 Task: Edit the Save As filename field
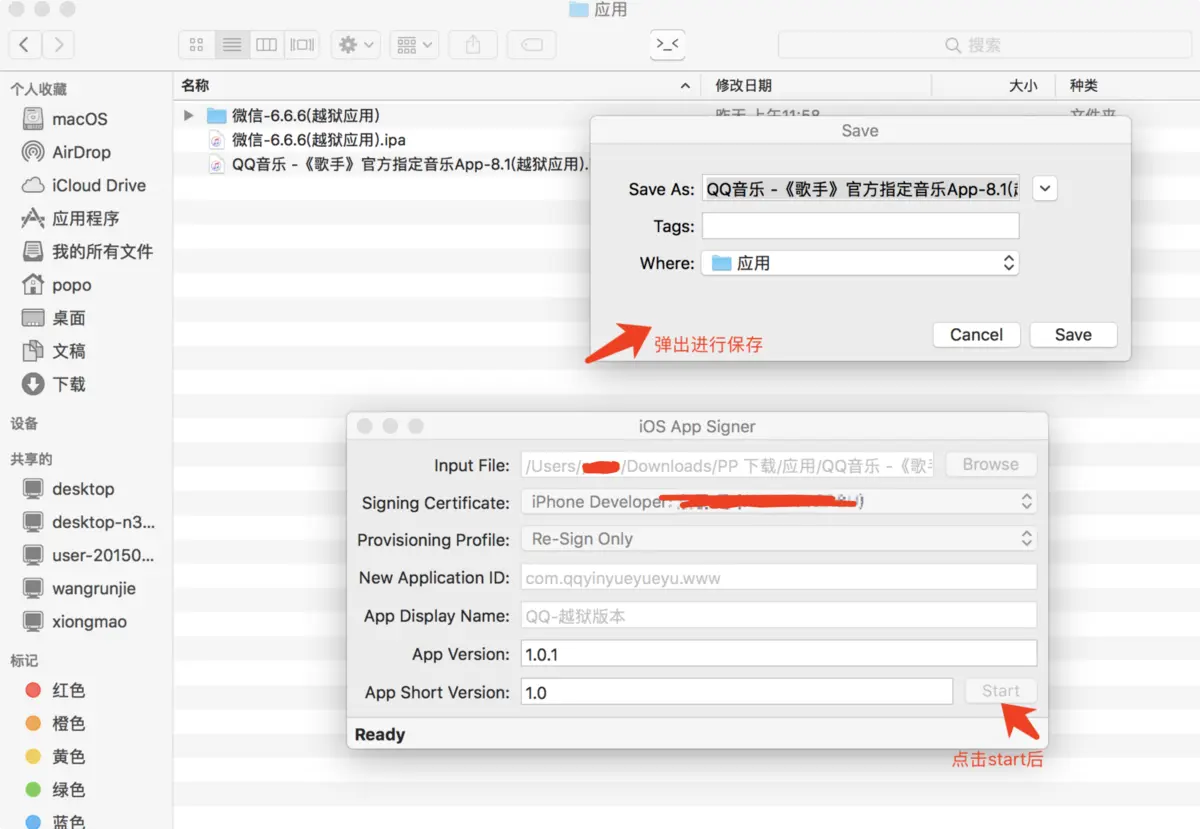861,189
